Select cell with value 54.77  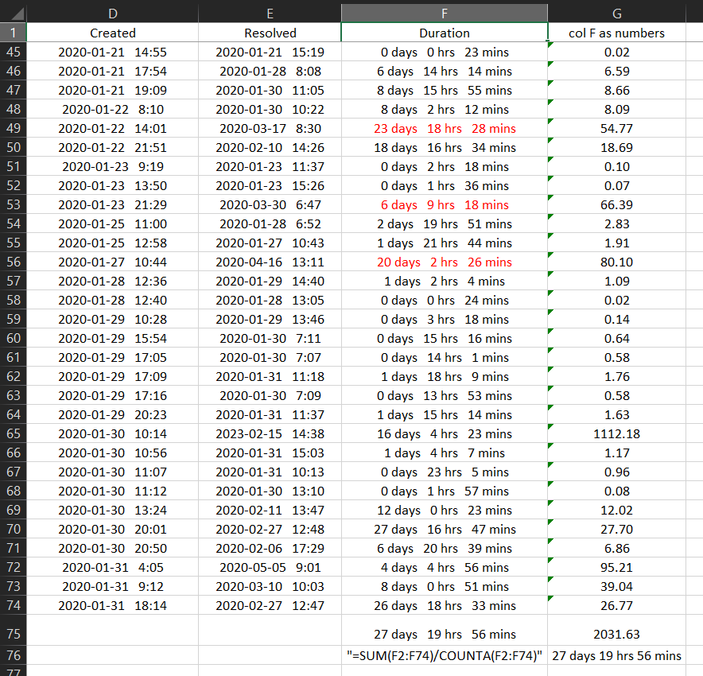click(x=616, y=128)
